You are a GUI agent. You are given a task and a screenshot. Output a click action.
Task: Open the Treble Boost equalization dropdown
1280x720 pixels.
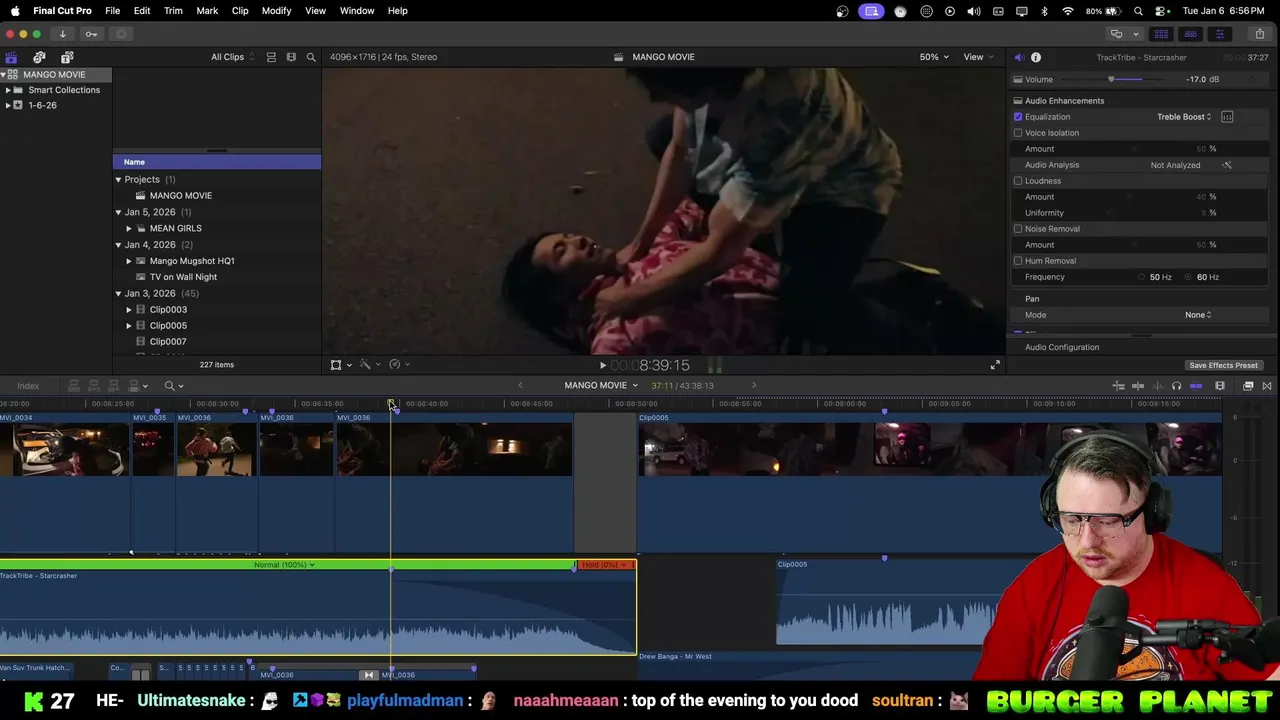(1184, 117)
